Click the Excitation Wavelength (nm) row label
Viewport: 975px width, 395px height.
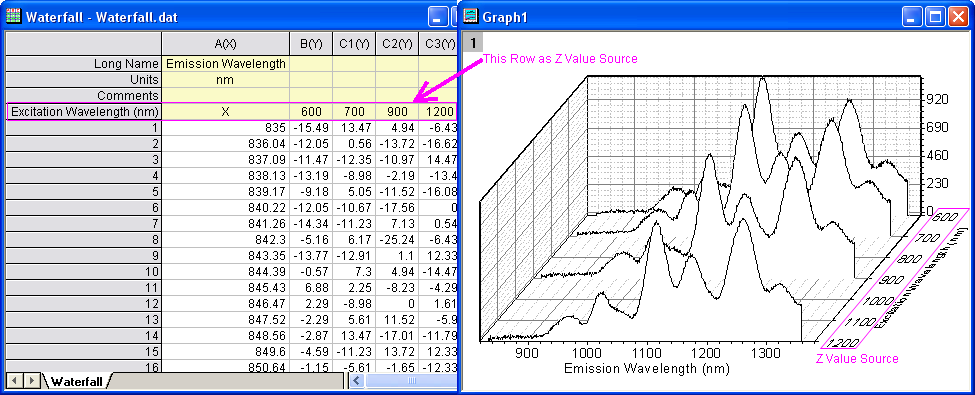[83, 111]
